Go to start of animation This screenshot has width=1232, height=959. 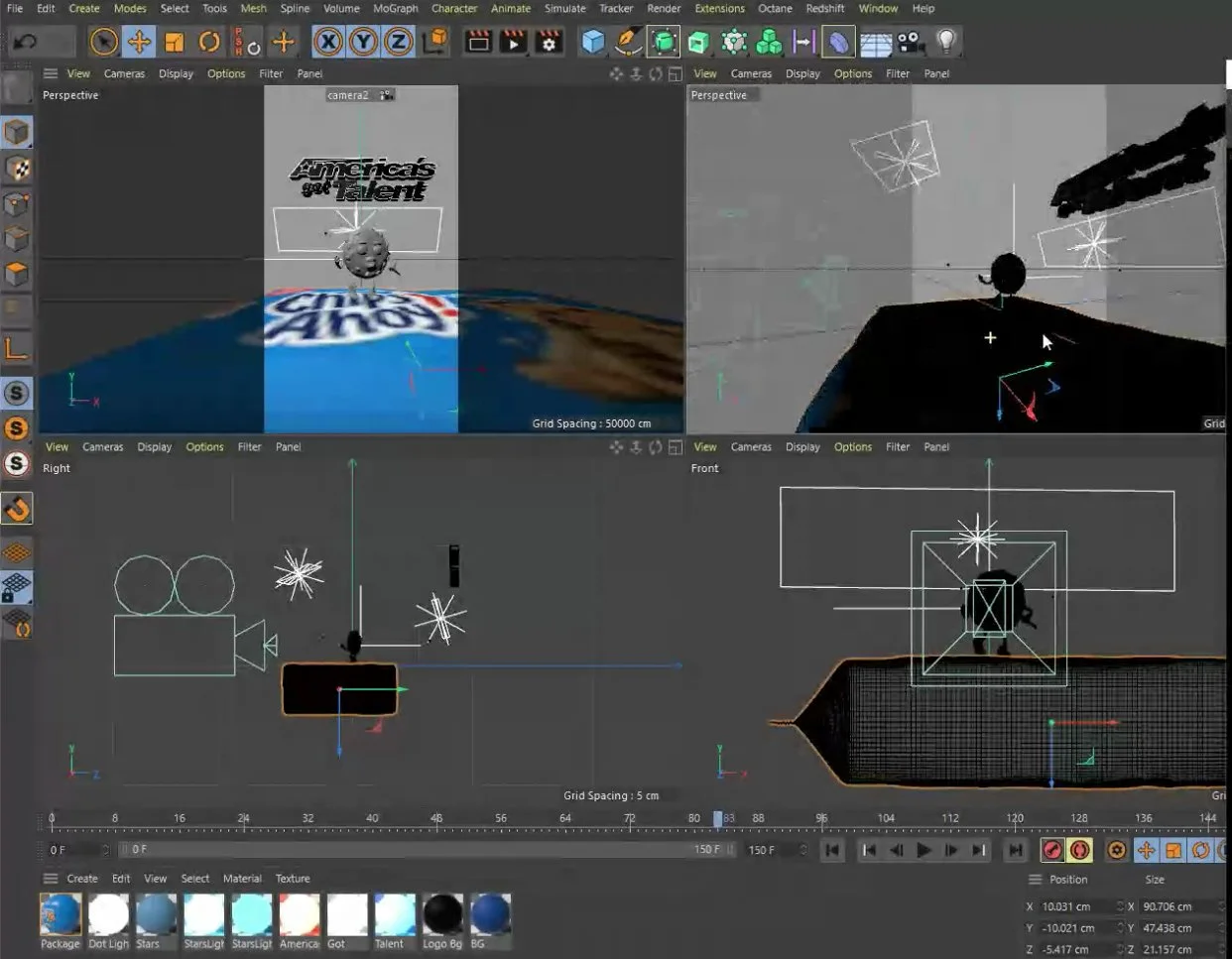click(832, 850)
